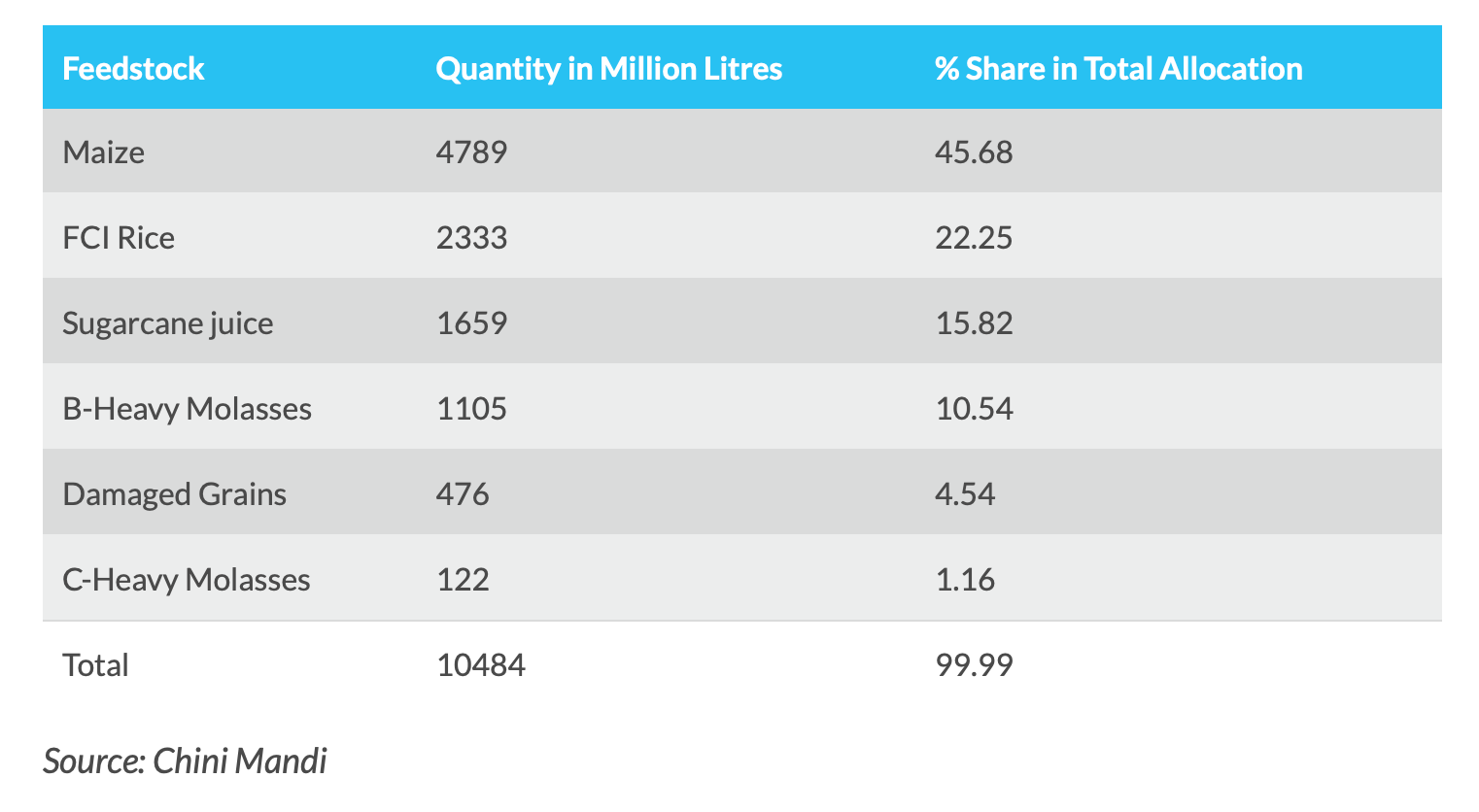Select the 2333 quantity cell
The height and width of the screenshot is (812, 1479).
(x=471, y=238)
